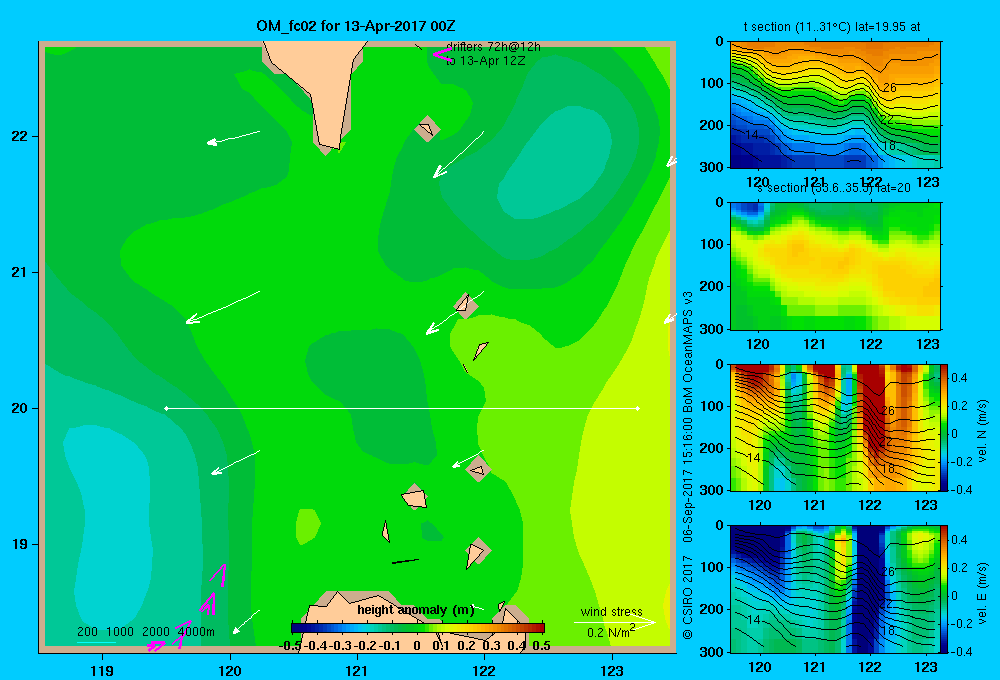Click the height anomaly color bar
Viewport: 1000px width, 680px height.
418,627
